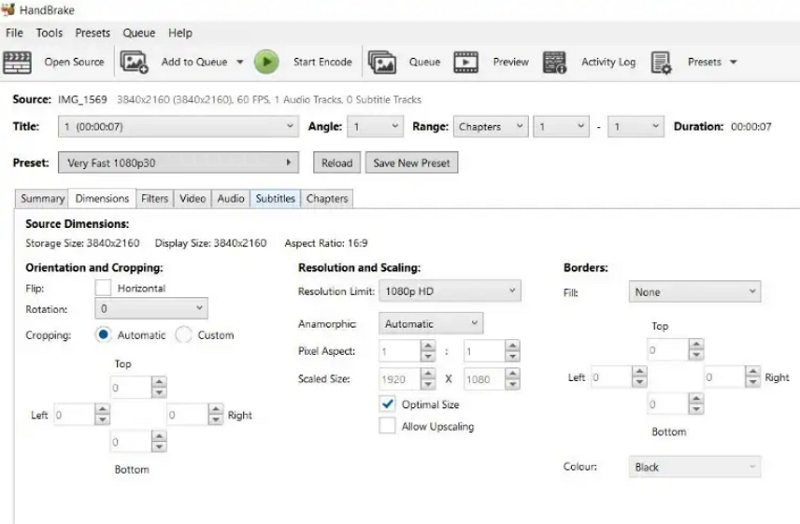
Task: Click the Preview film-frame icon
Action: pyautogui.click(x=466, y=62)
